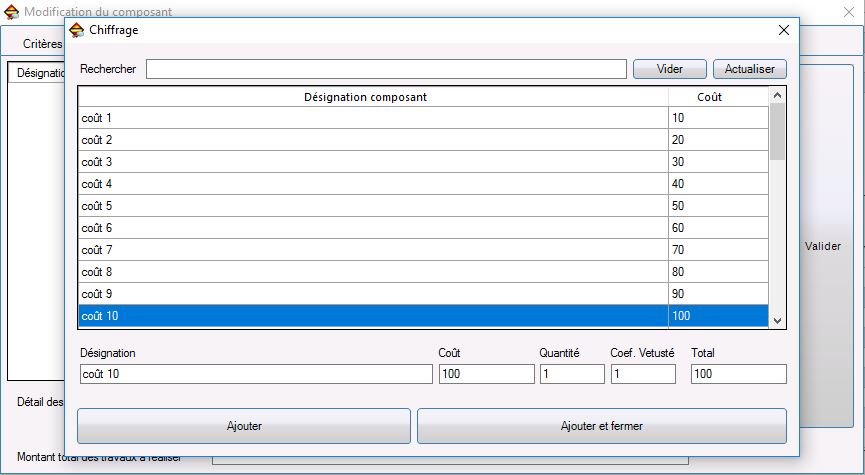This screenshot has height=475, width=865.
Task: Click Ajouter et fermer button
Action: click(602, 426)
